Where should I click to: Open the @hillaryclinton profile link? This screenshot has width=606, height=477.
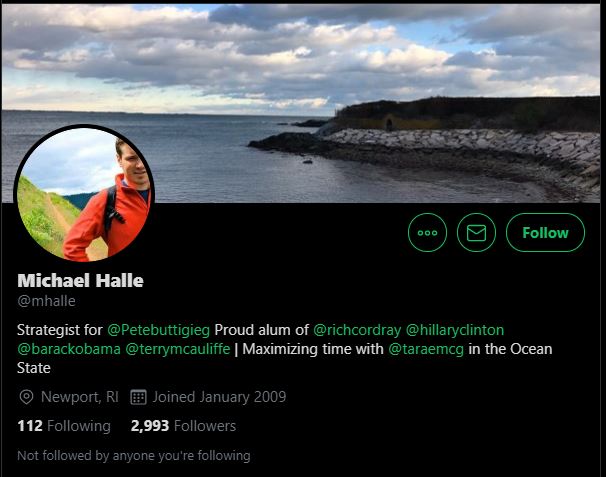[455, 330]
